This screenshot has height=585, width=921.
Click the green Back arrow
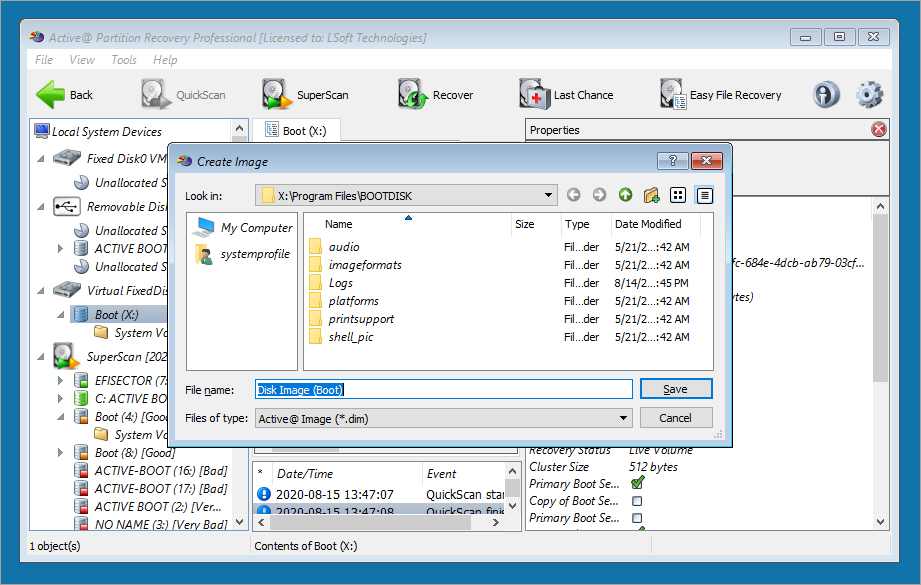pyautogui.click(x=51, y=95)
